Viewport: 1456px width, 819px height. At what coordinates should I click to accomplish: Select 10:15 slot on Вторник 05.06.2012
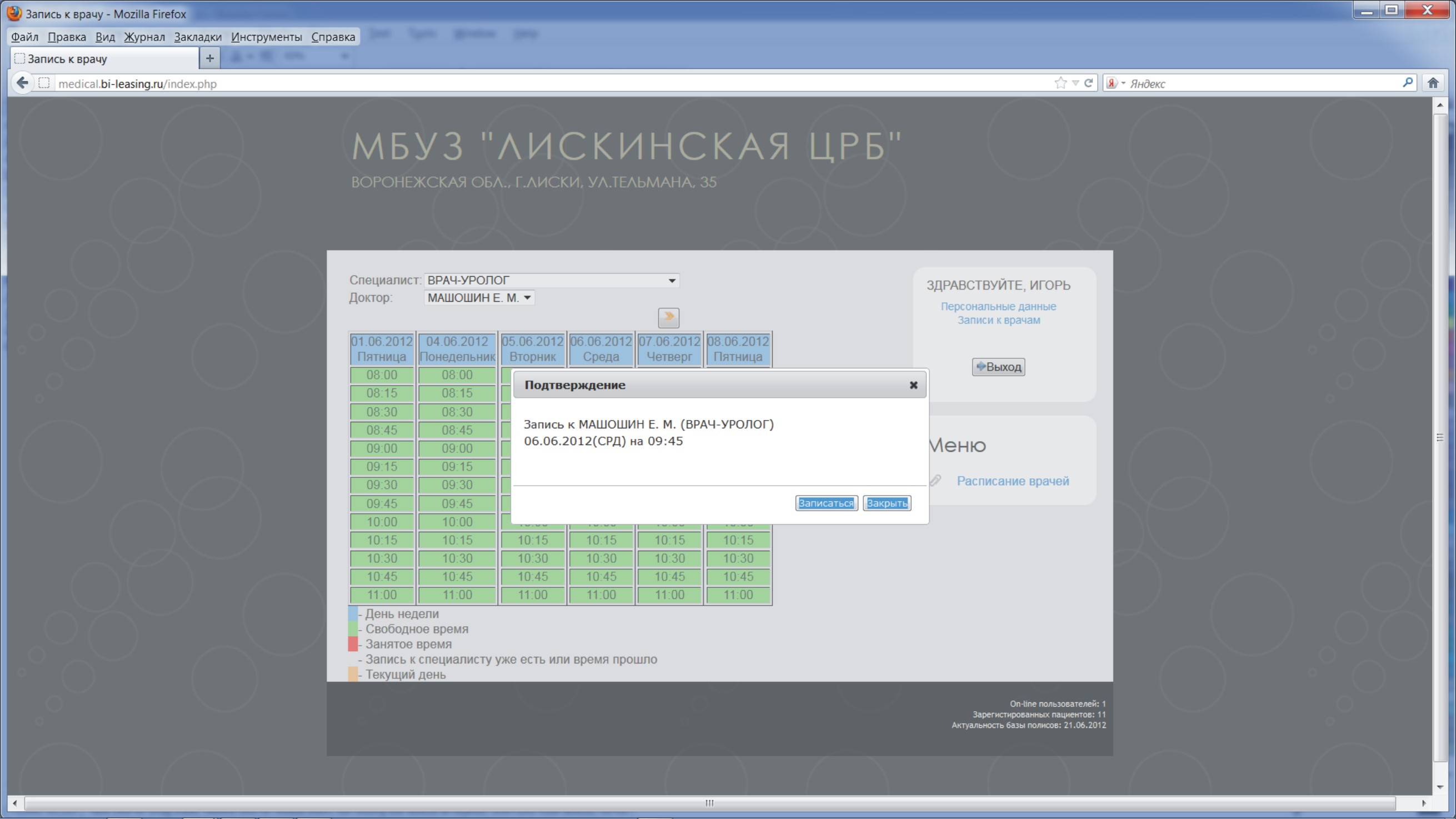pyautogui.click(x=532, y=540)
